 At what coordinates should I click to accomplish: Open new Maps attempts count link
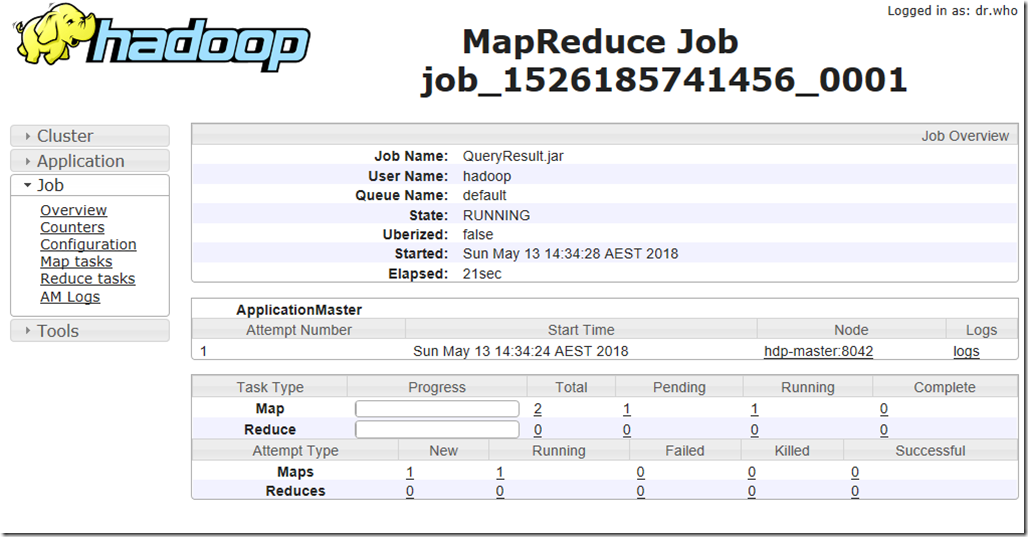point(410,472)
